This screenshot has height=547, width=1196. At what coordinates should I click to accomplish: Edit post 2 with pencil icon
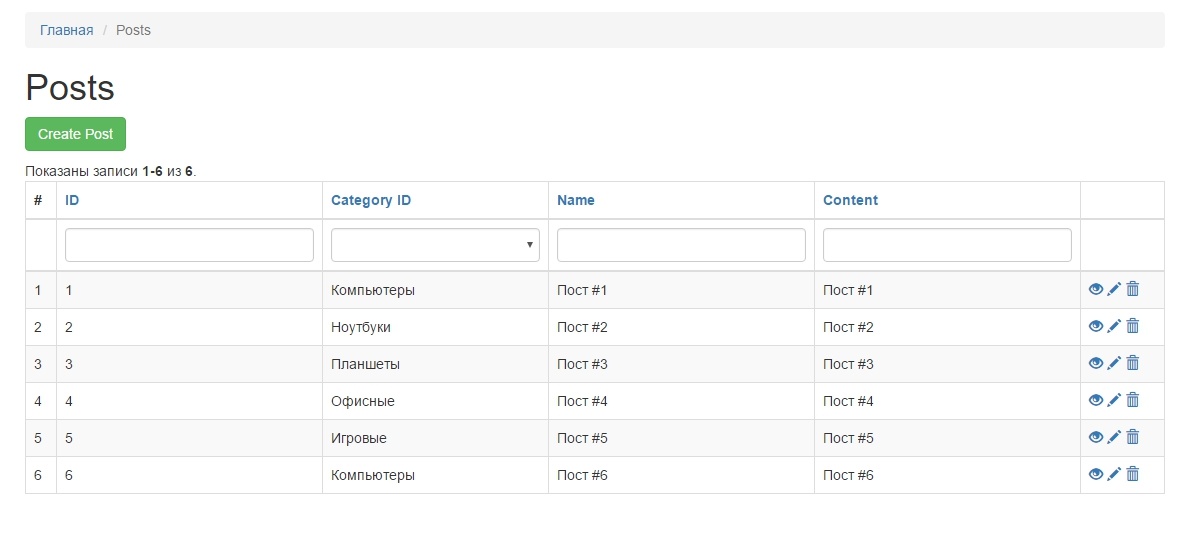point(1114,326)
